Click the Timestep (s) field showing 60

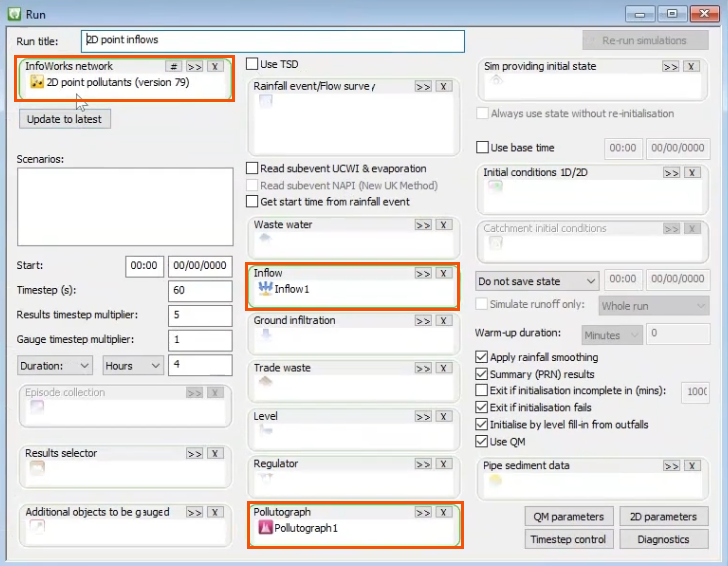pos(200,291)
